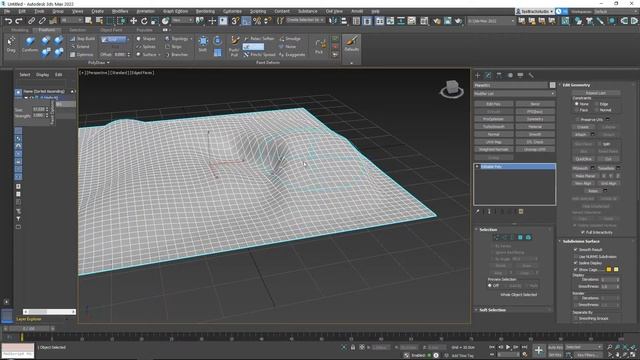Image resolution: width=640 pixels, height=360 pixels.
Task: Open the Scripting menu
Action: point(258,11)
